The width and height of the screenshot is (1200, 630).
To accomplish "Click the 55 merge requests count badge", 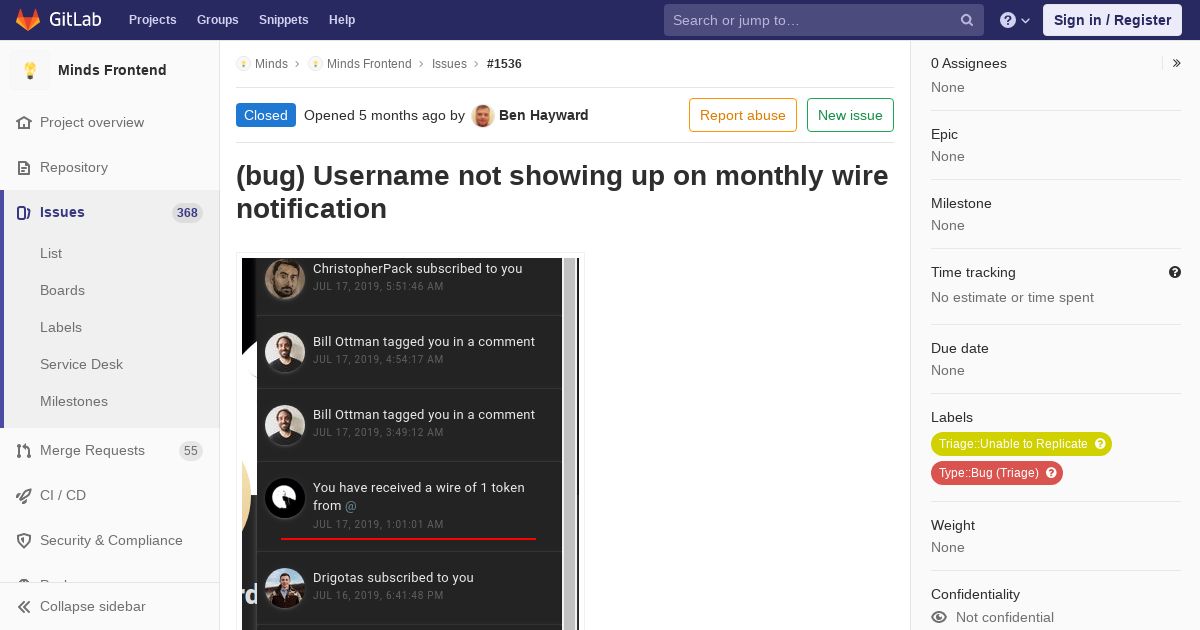I will [x=190, y=451].
